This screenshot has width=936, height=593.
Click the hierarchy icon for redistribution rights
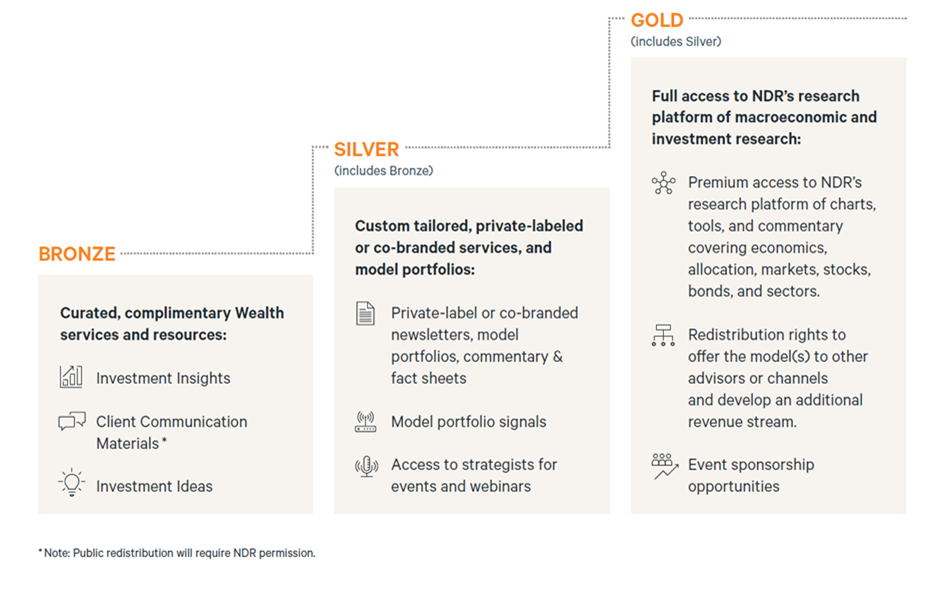tap(663, 336)
